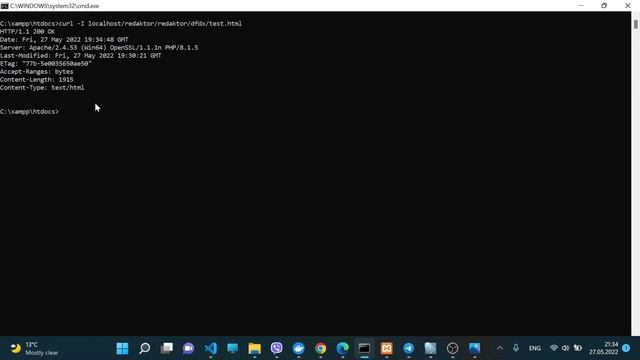640x360 pixels.
Task: Open weather widget showing 13°C
Action: click(x=34, y=349)
